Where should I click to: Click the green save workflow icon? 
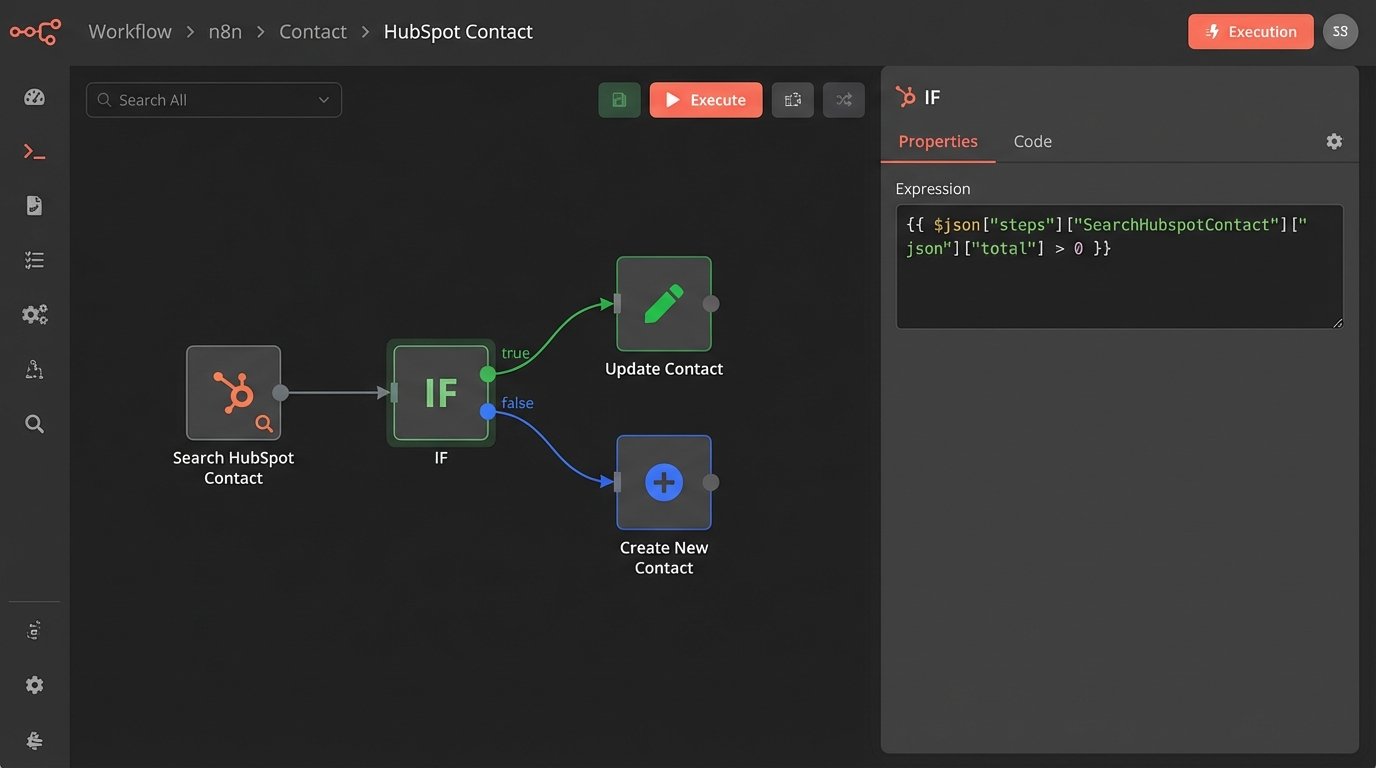[x=619, y=100]
